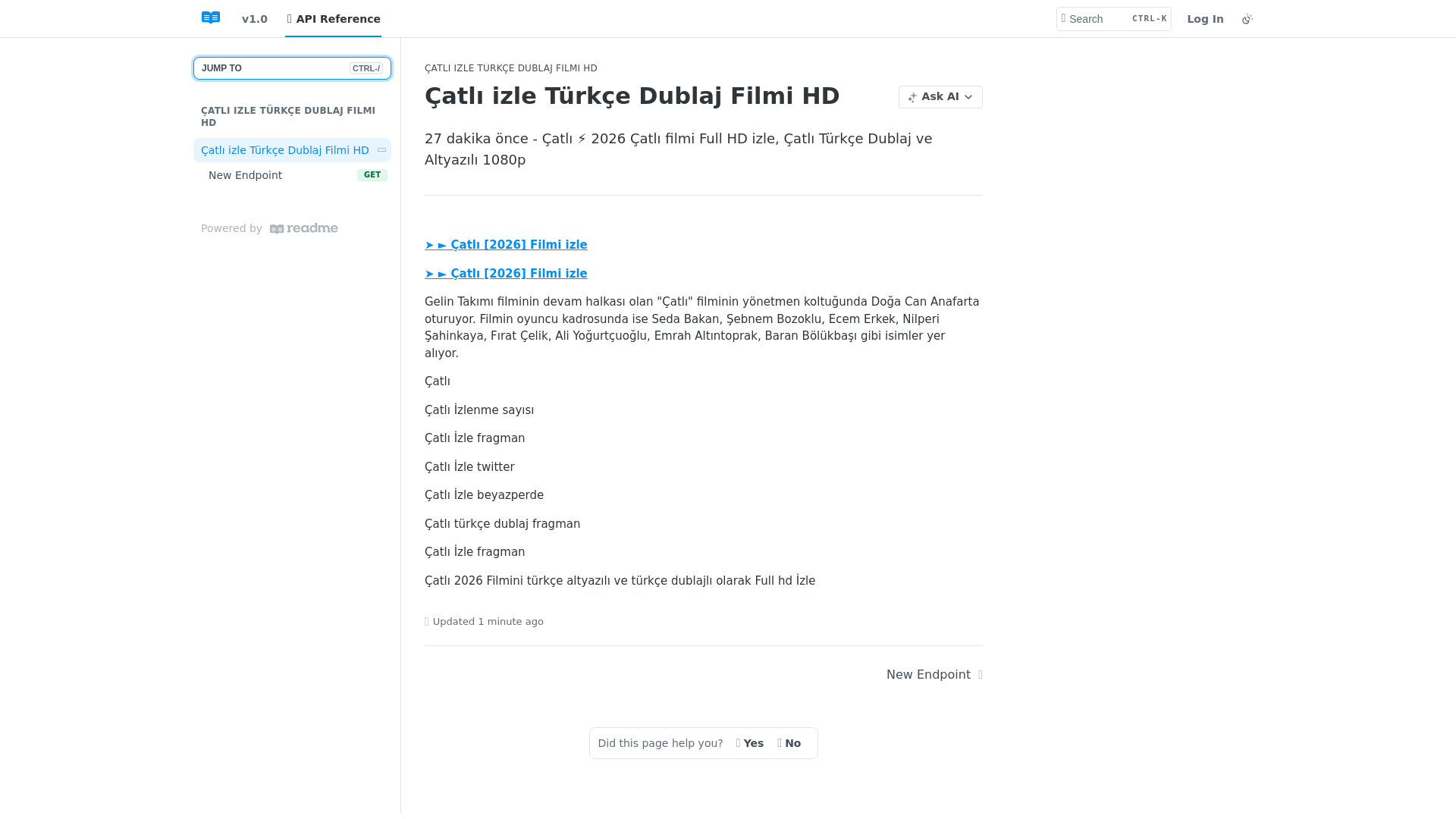Click the Çatlı İzlenme sayısı line
The height and width of the screenshot is (819, 1456).
pos(479,410)
